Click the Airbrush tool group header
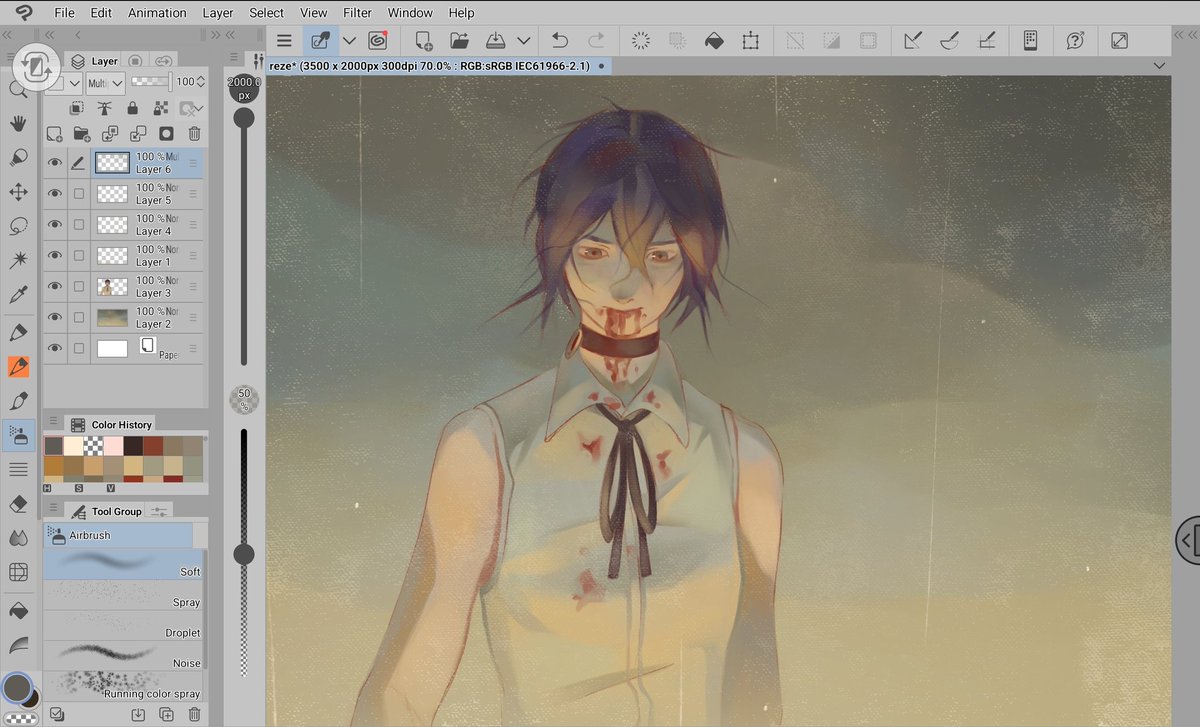 pos(117,535)
